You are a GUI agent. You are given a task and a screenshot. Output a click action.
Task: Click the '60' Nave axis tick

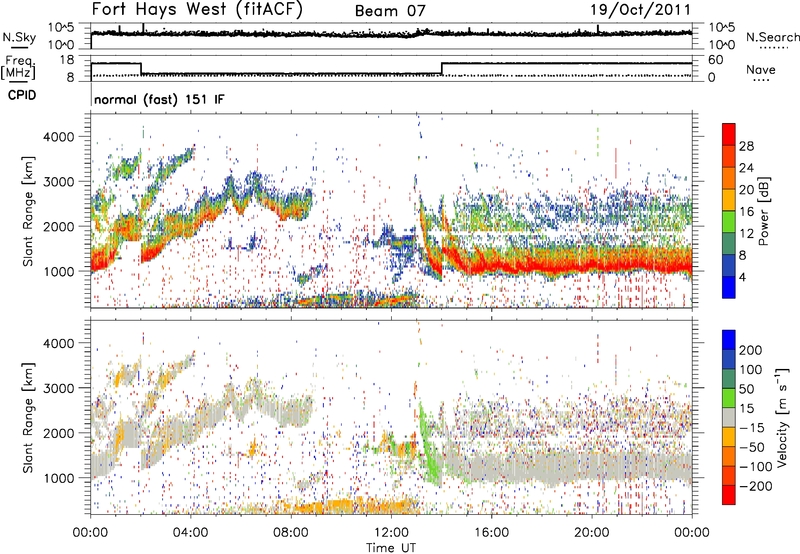pyautogui.click(x=716, y=60)
